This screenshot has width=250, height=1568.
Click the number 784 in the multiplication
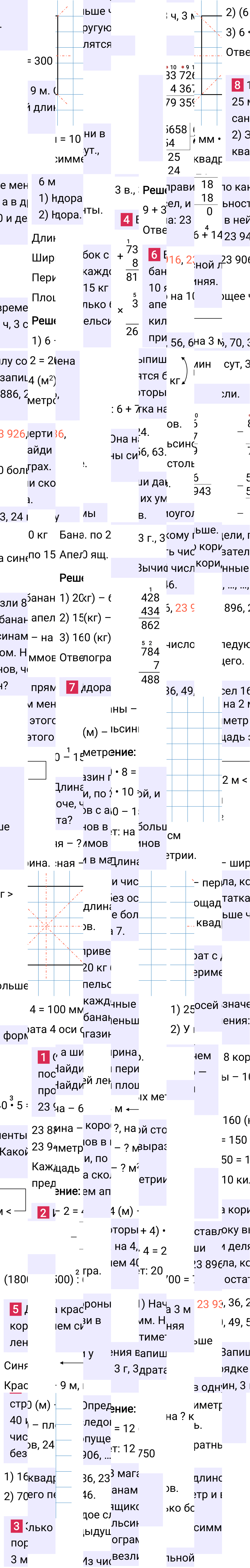(150, 652)
